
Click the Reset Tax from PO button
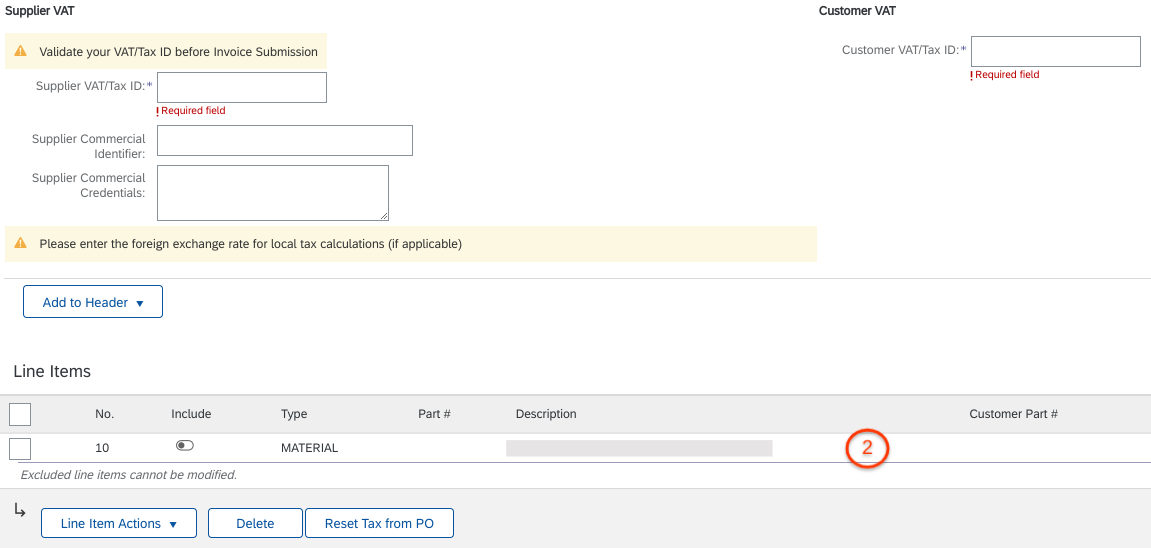tap(380, 523)
